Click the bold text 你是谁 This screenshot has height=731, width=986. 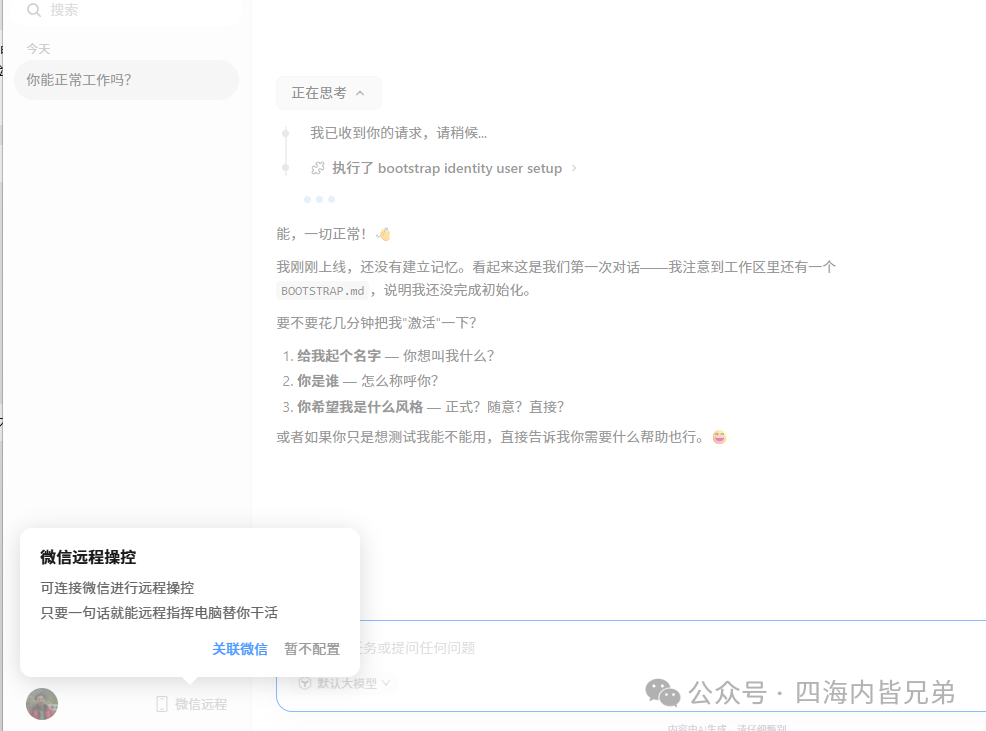click(318, 381)
